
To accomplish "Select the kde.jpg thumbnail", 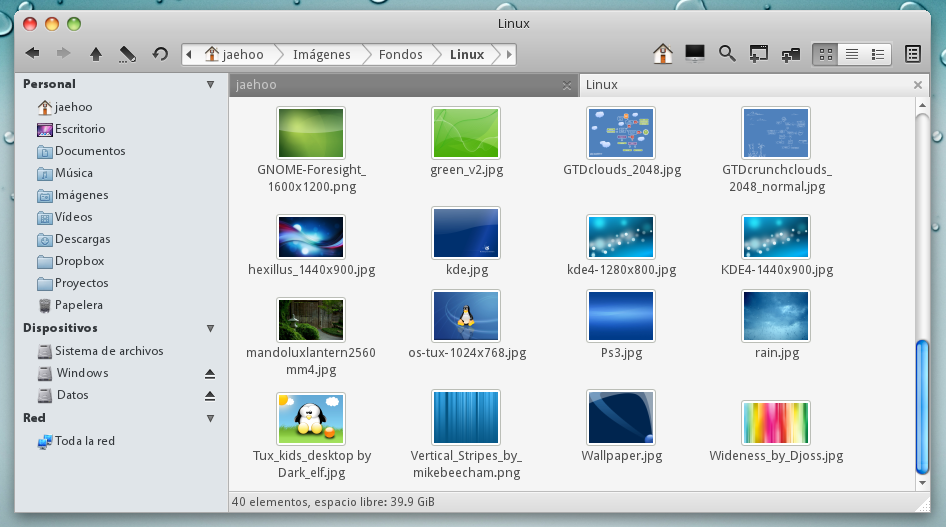I will [466, 233].
